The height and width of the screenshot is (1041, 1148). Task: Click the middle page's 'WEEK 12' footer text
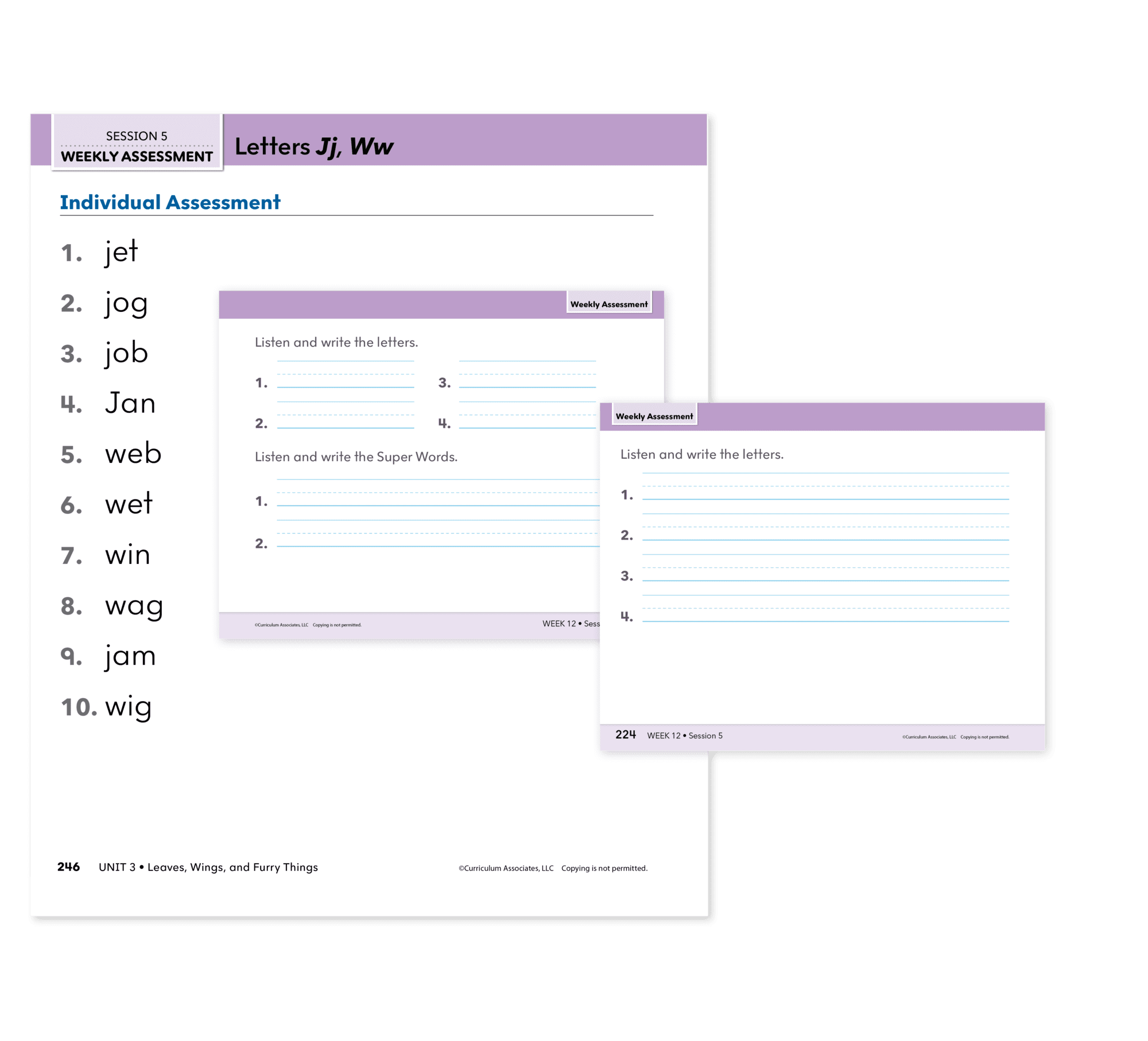click(x=559, y=624)
